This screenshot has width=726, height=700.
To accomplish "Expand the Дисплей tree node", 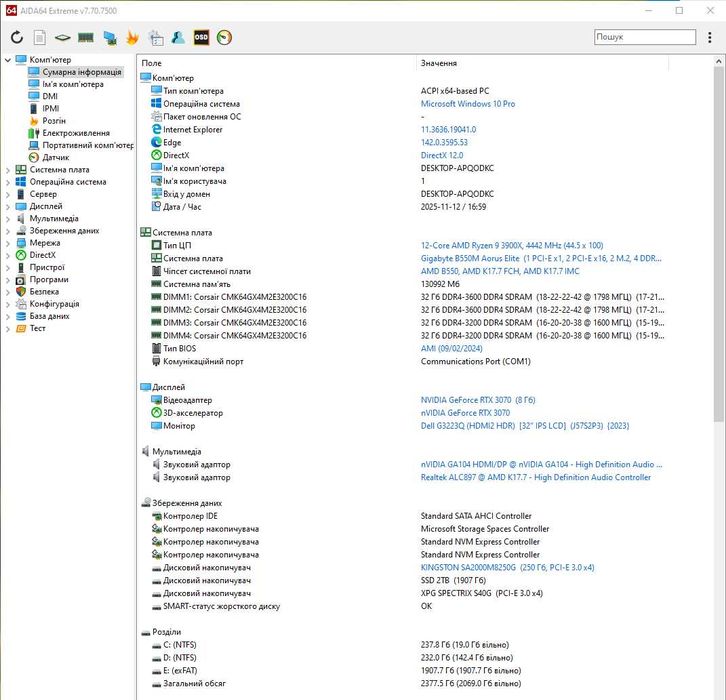I will coord(7,206).
